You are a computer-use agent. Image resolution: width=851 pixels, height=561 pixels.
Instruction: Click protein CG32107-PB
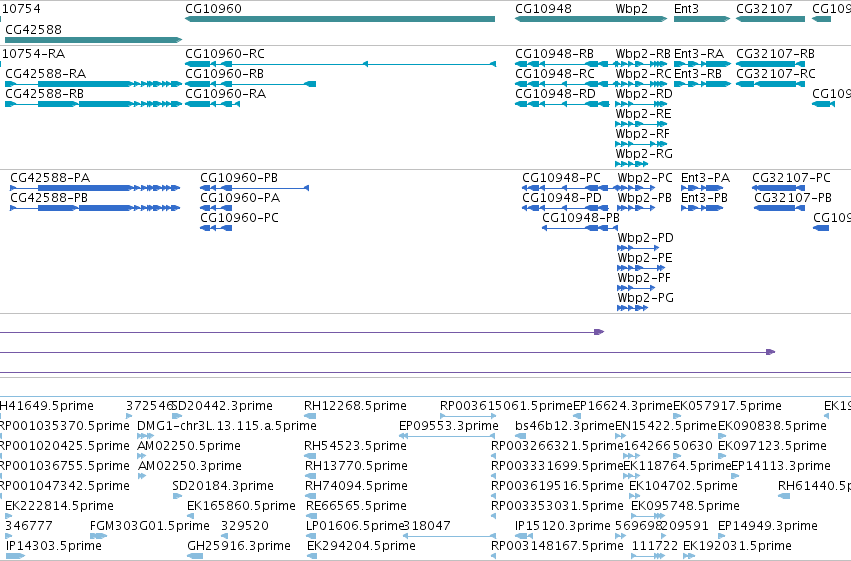(x=793, y=198)
